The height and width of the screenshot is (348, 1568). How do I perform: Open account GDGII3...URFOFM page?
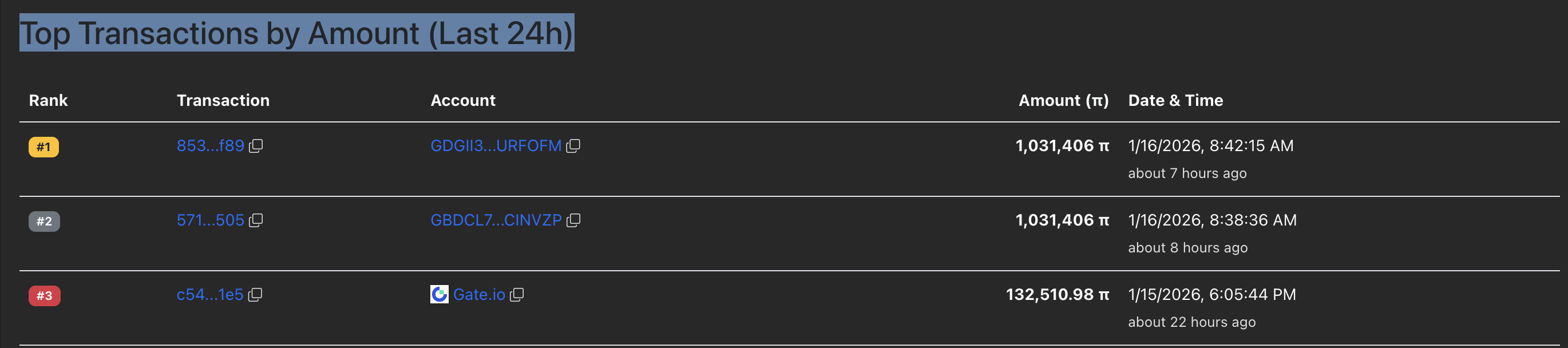point(496,146)
